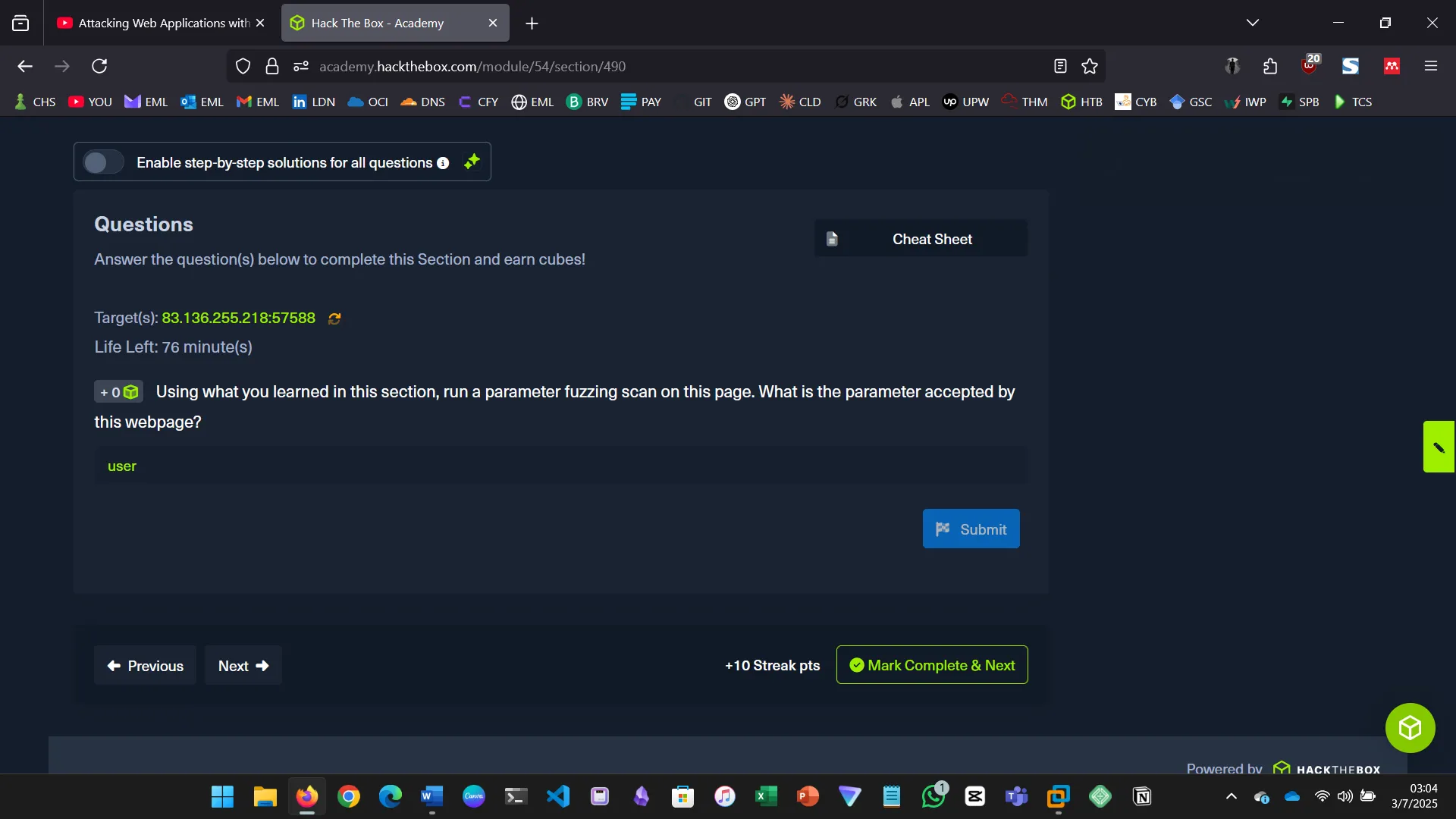Open the HackTheBox chat widget bubble

[x=1410, y=727]
